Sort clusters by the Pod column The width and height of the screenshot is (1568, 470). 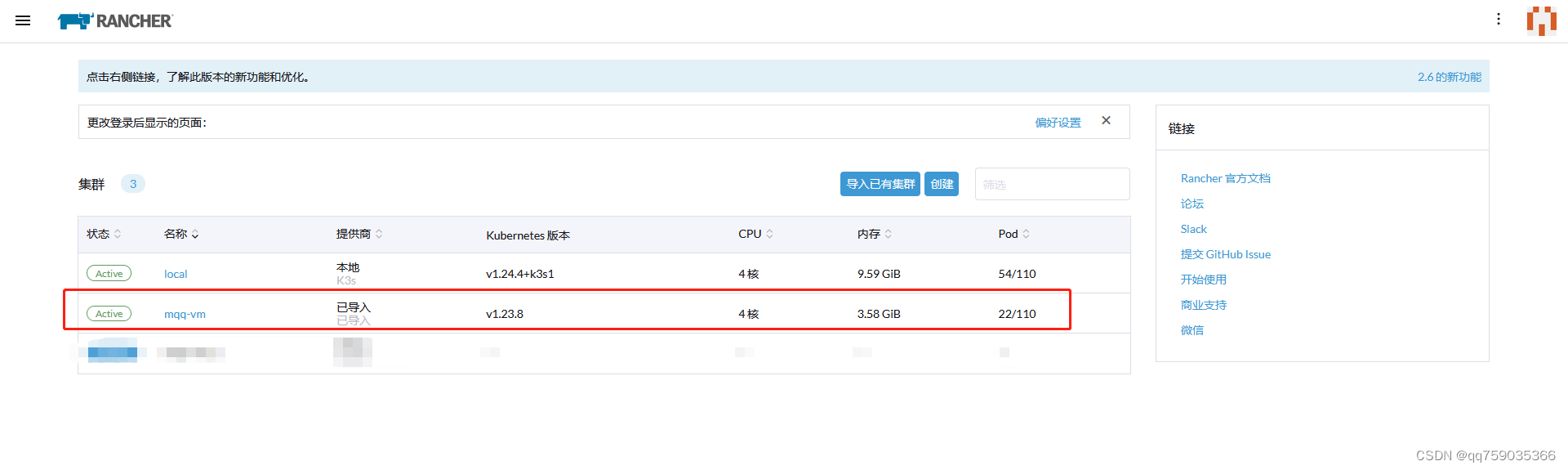pyautogui.click(x=1013, y=234)
